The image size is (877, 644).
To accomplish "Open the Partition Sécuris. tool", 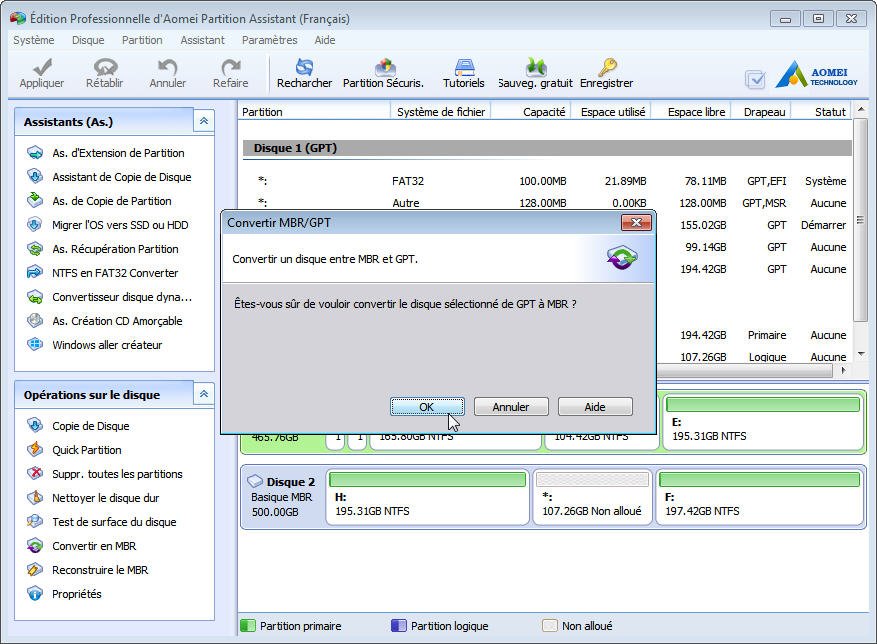I will pyautogui.click(x=384, y=73).
